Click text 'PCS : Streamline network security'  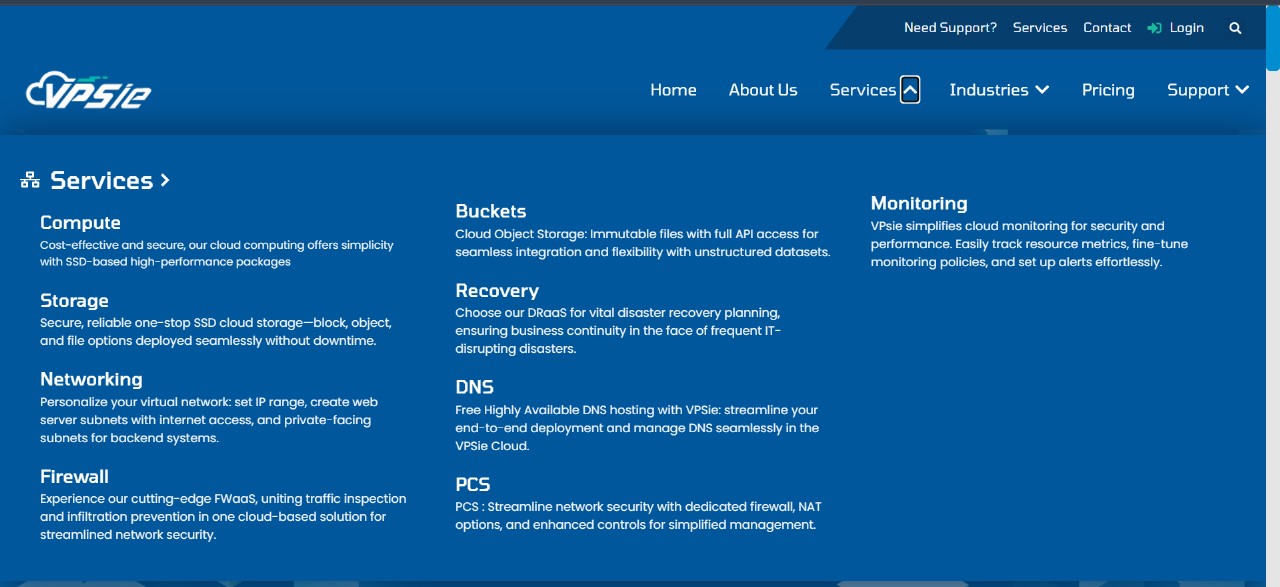tap(565, 507)
